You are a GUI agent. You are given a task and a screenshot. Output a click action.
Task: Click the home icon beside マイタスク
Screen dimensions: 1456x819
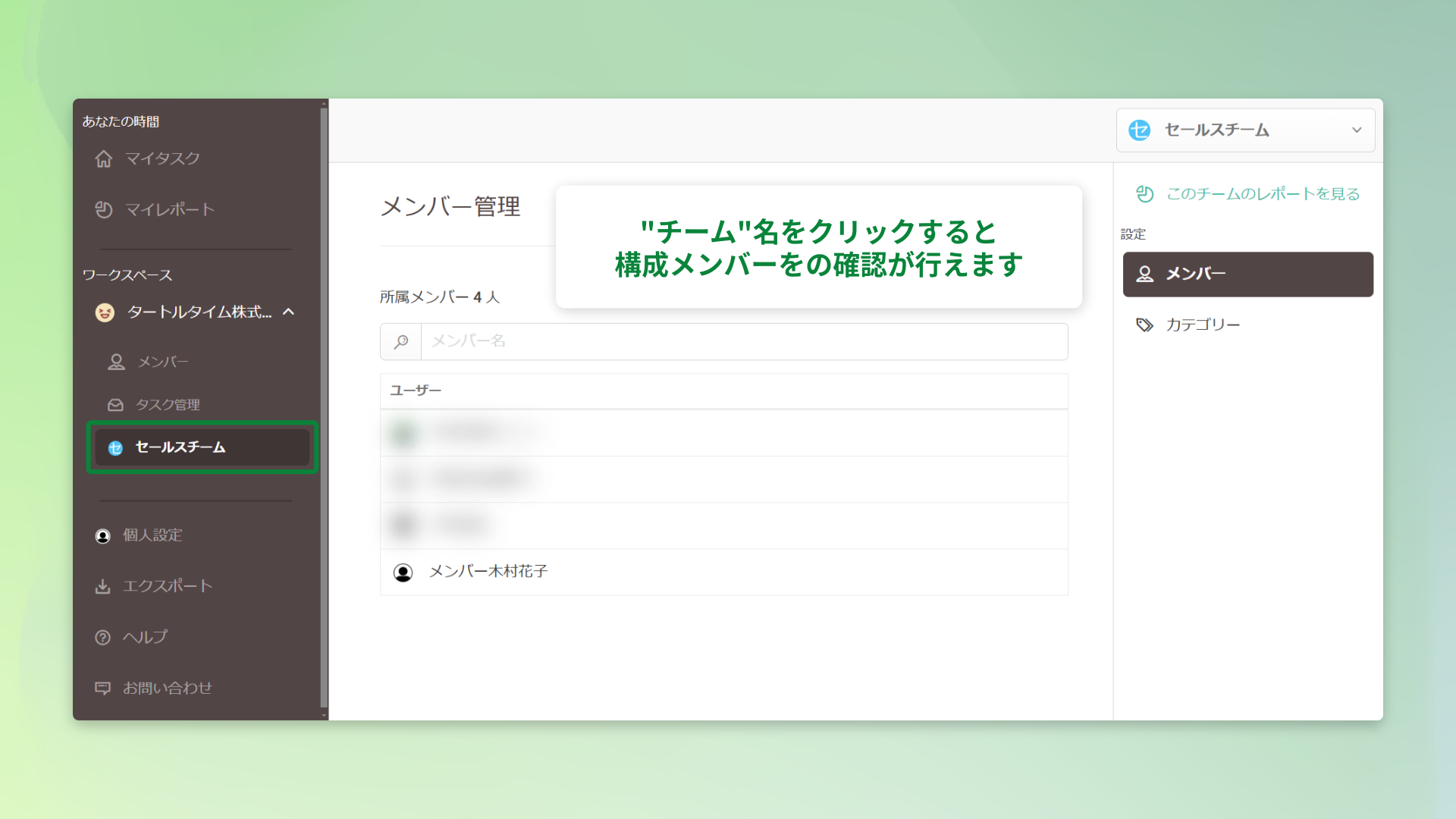click(x=104, y=158)
